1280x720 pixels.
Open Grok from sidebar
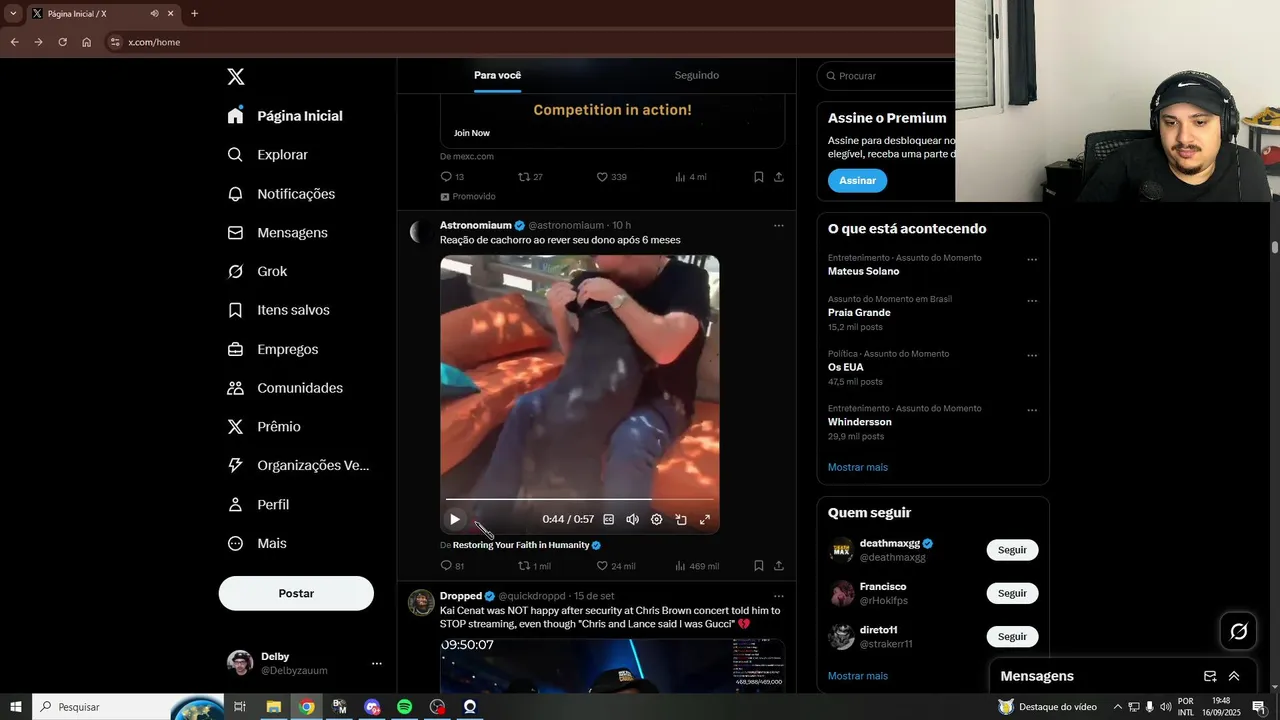(257, 272)
